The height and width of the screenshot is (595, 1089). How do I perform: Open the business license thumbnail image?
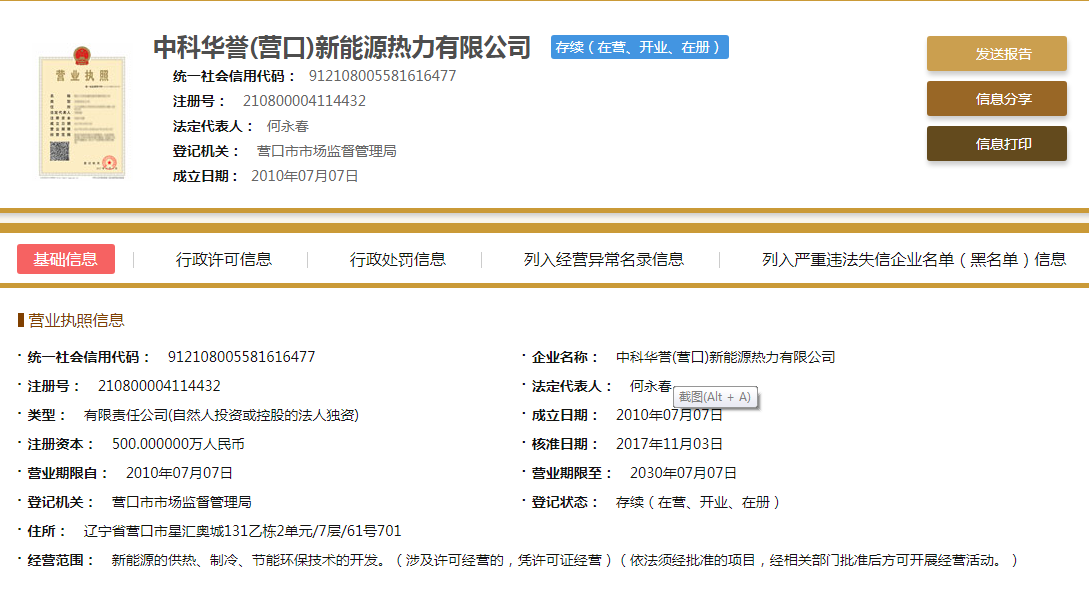(x=82, y=112)
